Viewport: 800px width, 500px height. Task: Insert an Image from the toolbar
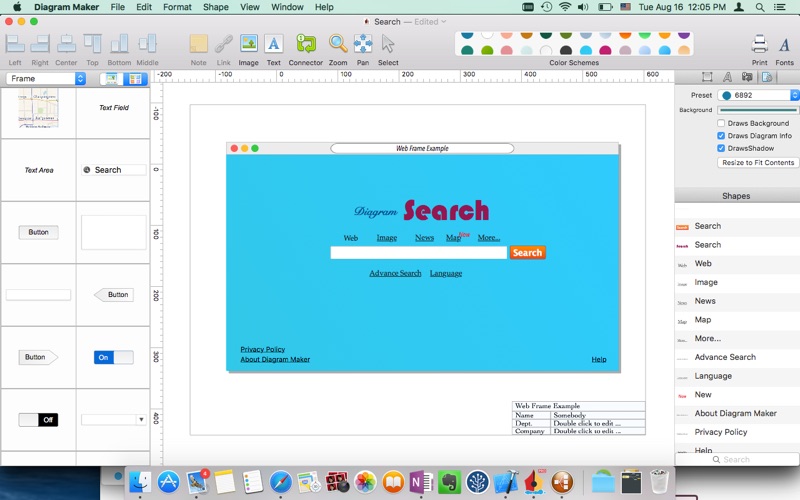click(x=248, y=43)
